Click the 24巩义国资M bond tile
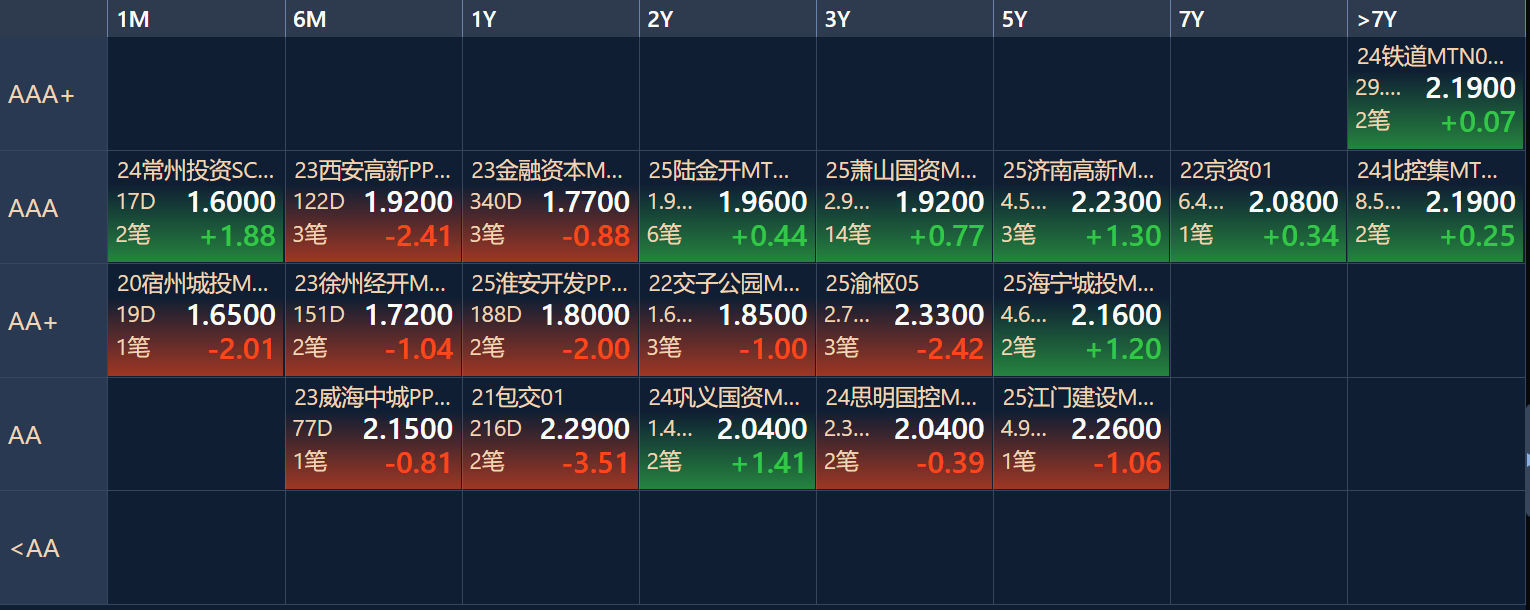1530x610 pixels. coord(727,434)
